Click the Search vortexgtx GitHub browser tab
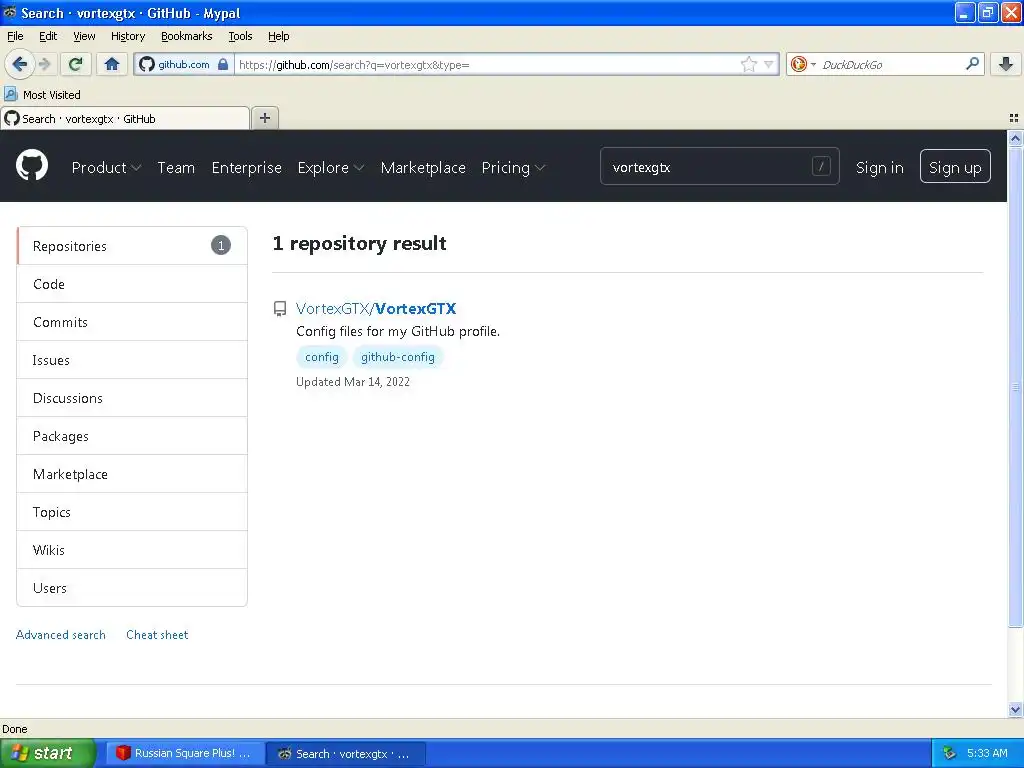The image size is (1024, 768). pyautogui.click(x=125, y=118)
